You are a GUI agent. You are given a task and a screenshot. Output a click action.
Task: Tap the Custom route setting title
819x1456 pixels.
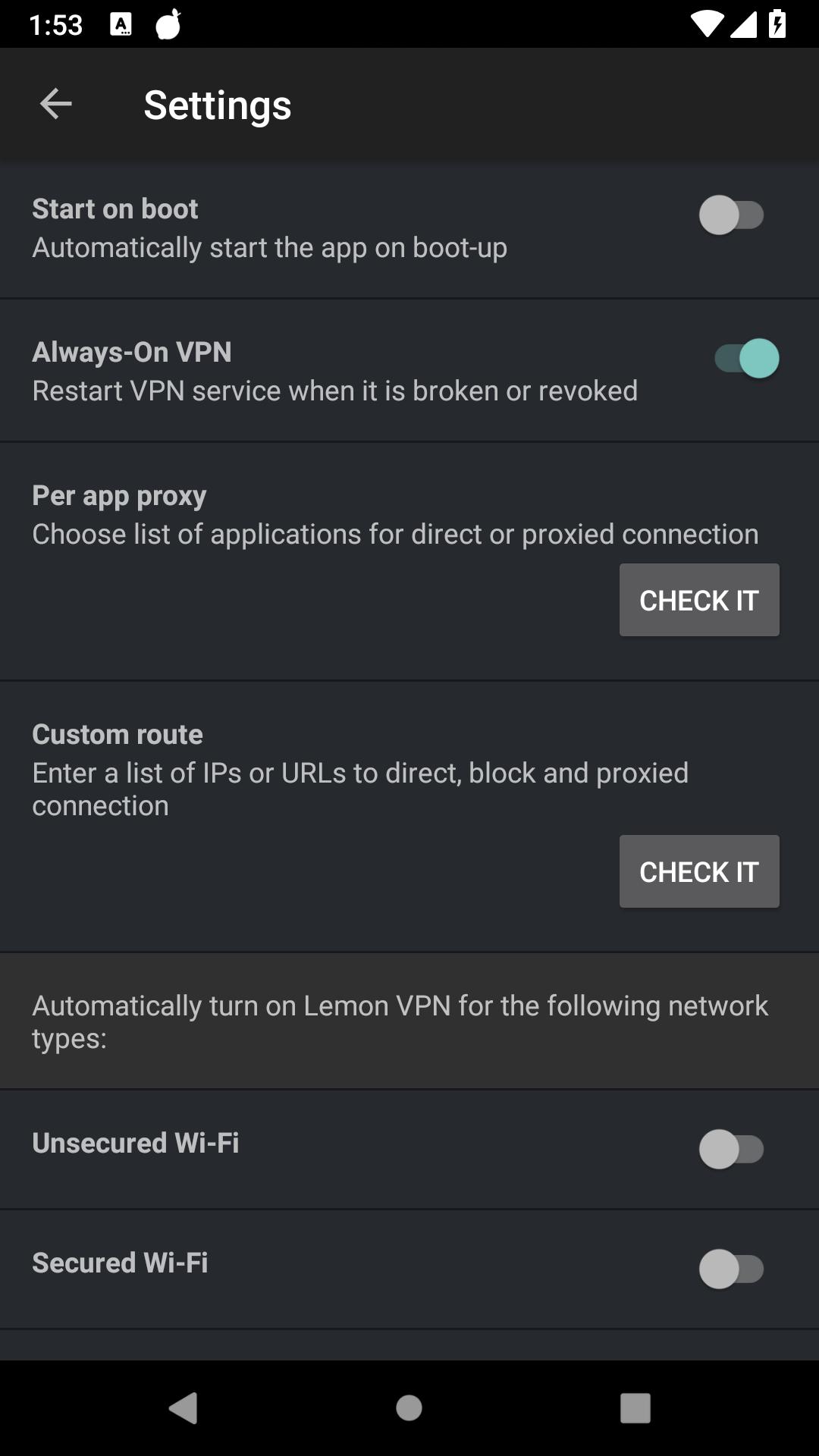(118, 734)
